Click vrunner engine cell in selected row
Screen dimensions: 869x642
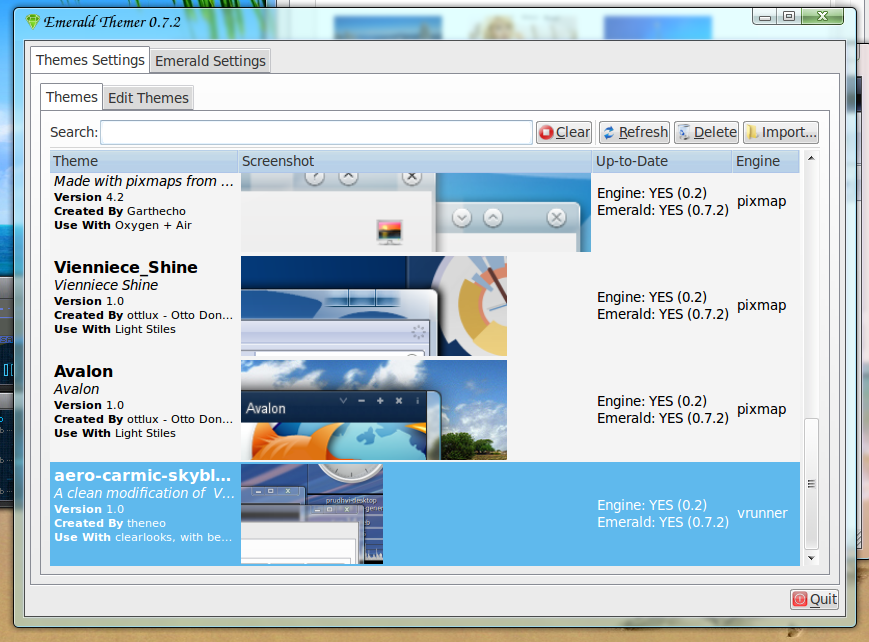762,513
